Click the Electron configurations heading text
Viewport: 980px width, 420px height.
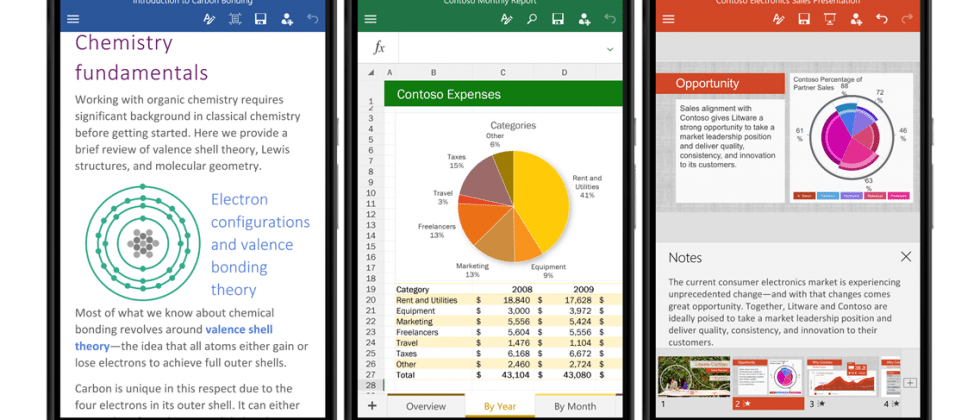[260, 244]
